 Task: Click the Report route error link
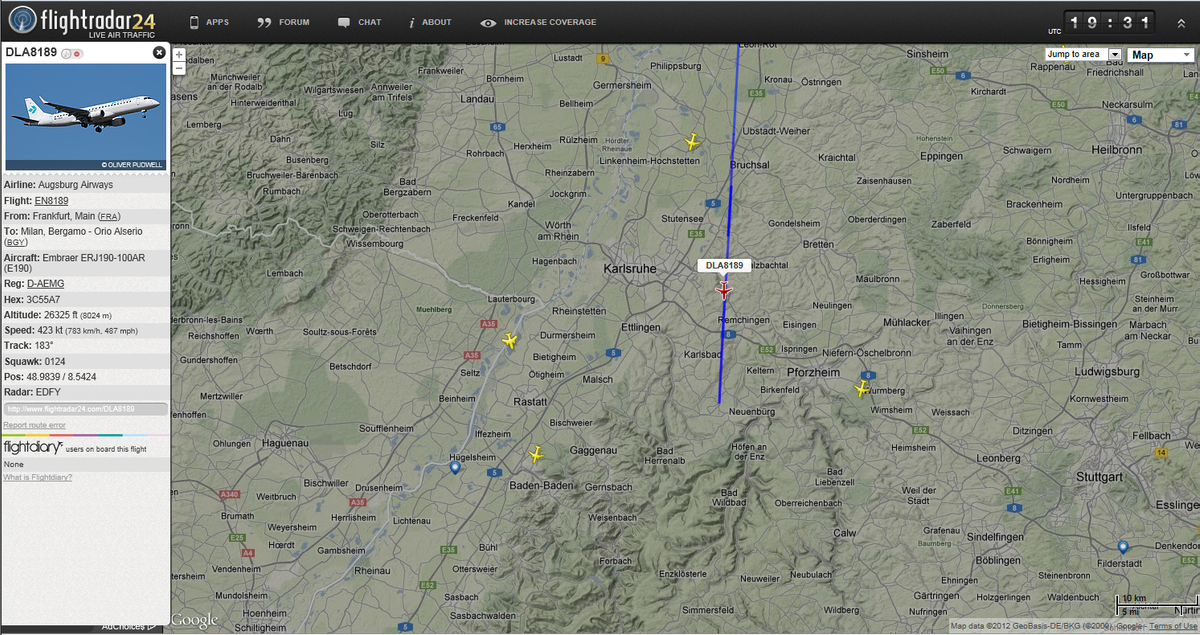coord(35,425)
